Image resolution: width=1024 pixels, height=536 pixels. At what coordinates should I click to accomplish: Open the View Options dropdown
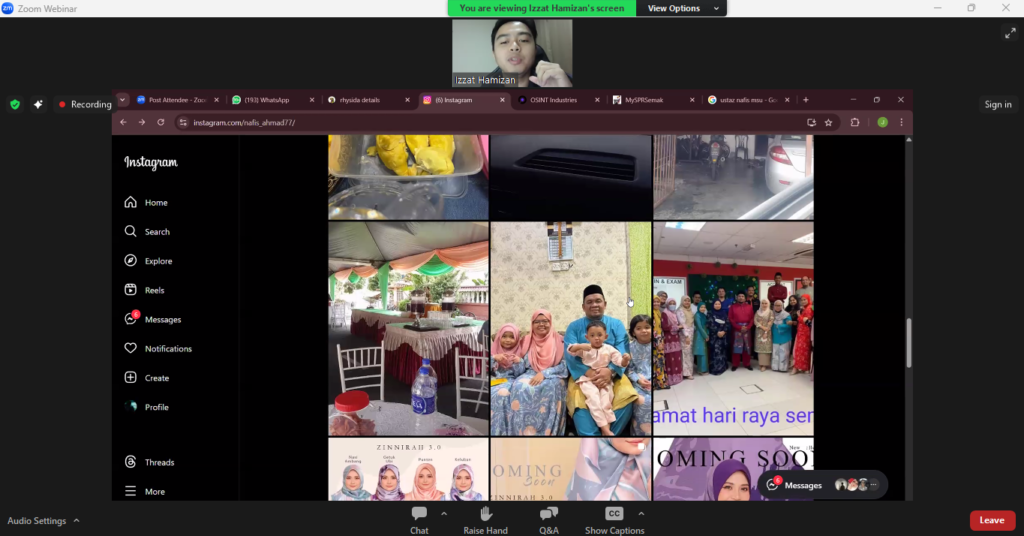[681, 8]
